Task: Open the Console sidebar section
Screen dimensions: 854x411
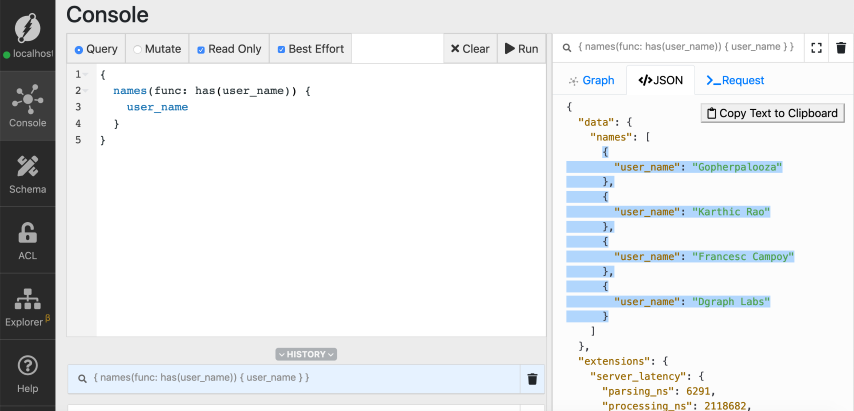Action: point(27,105)
